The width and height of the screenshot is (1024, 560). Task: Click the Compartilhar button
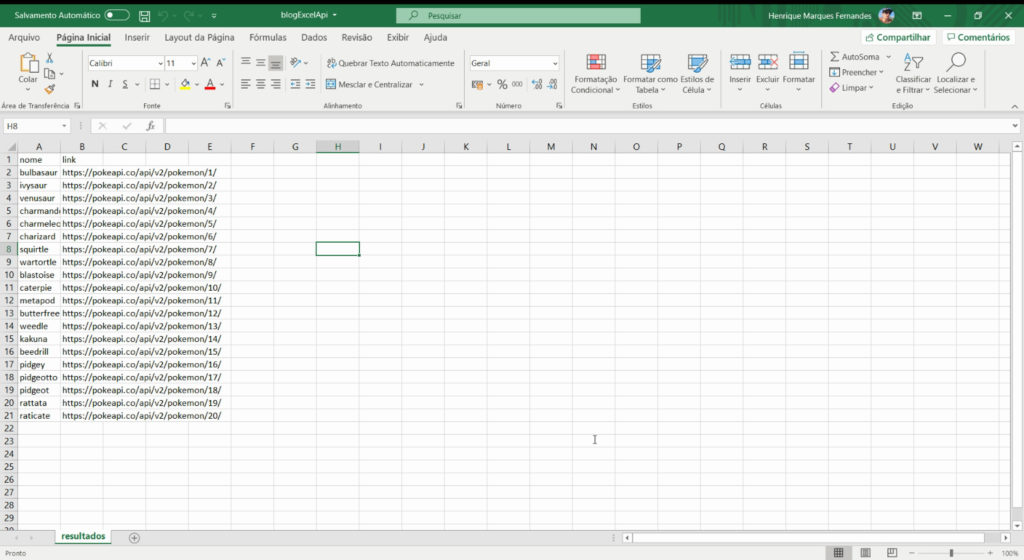pos(898,37)
